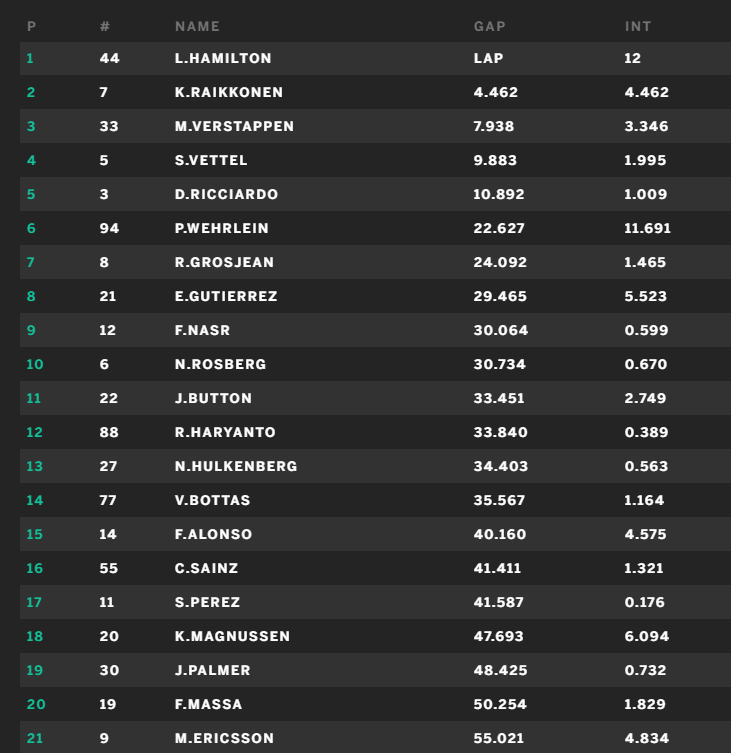731x753 pixels.
Task: Click car number 8 for R.GROSJEAN
Action: point(104,262)
